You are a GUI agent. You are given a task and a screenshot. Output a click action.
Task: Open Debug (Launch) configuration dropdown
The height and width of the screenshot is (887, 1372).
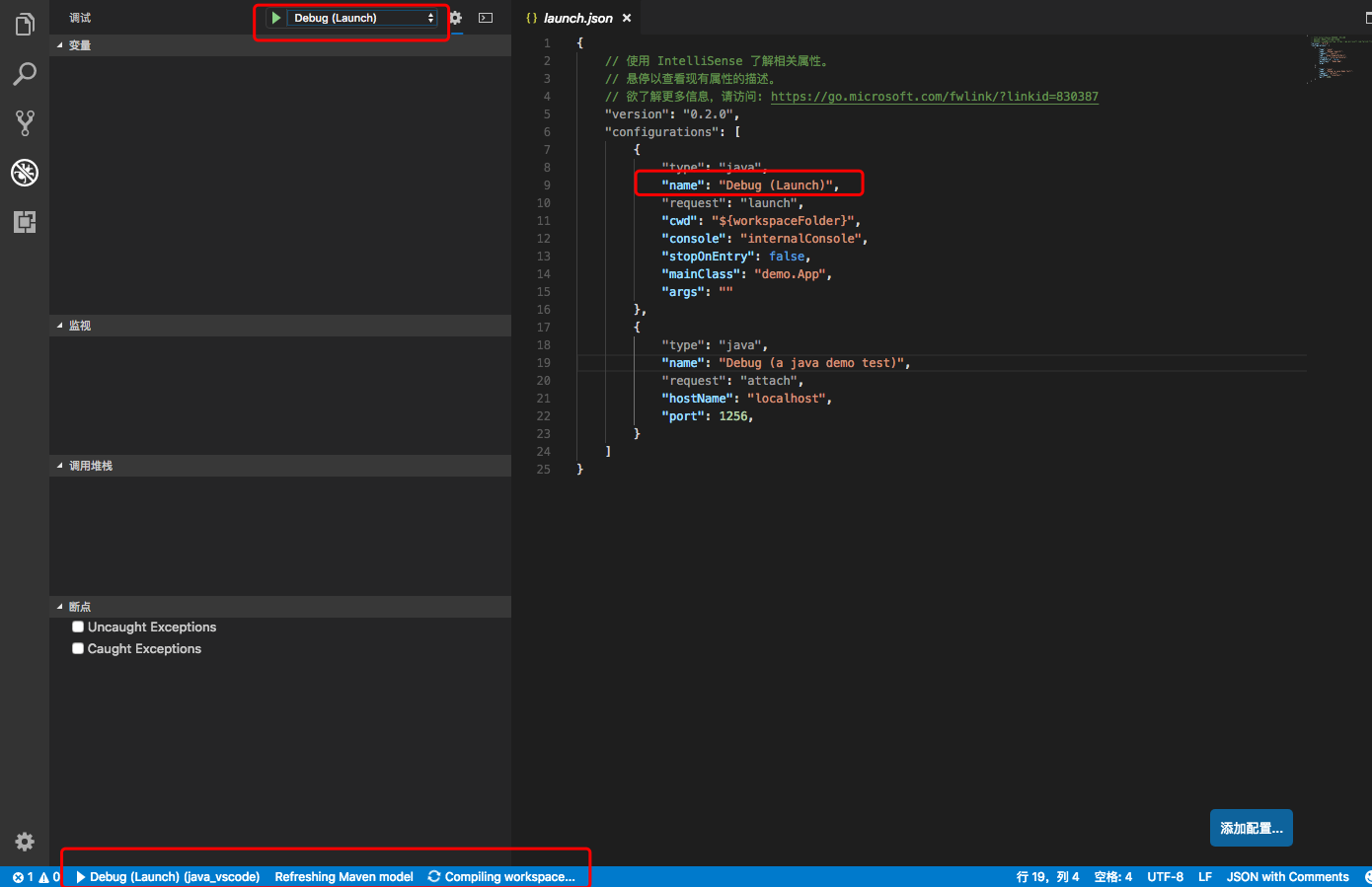(x=361, y=18)
